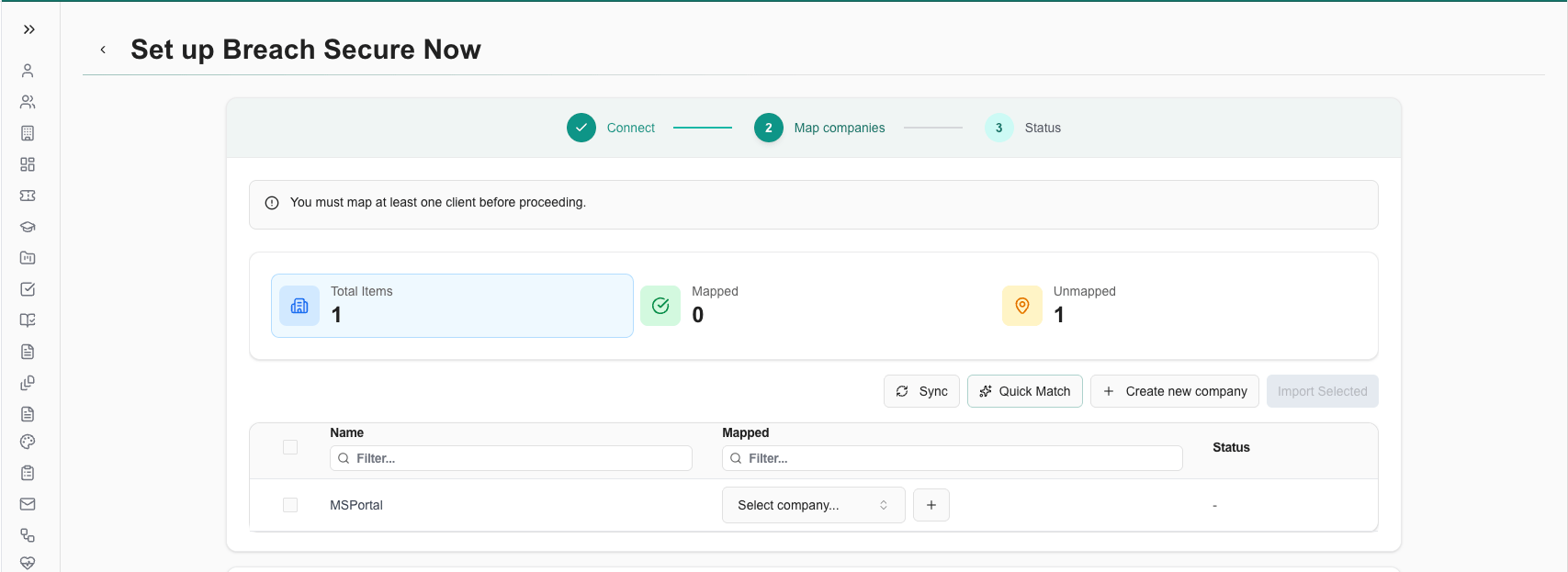The height and width of the screenshot is (572, 1568).
Task: Click the Quick Match button
Action: point(1025,391)
